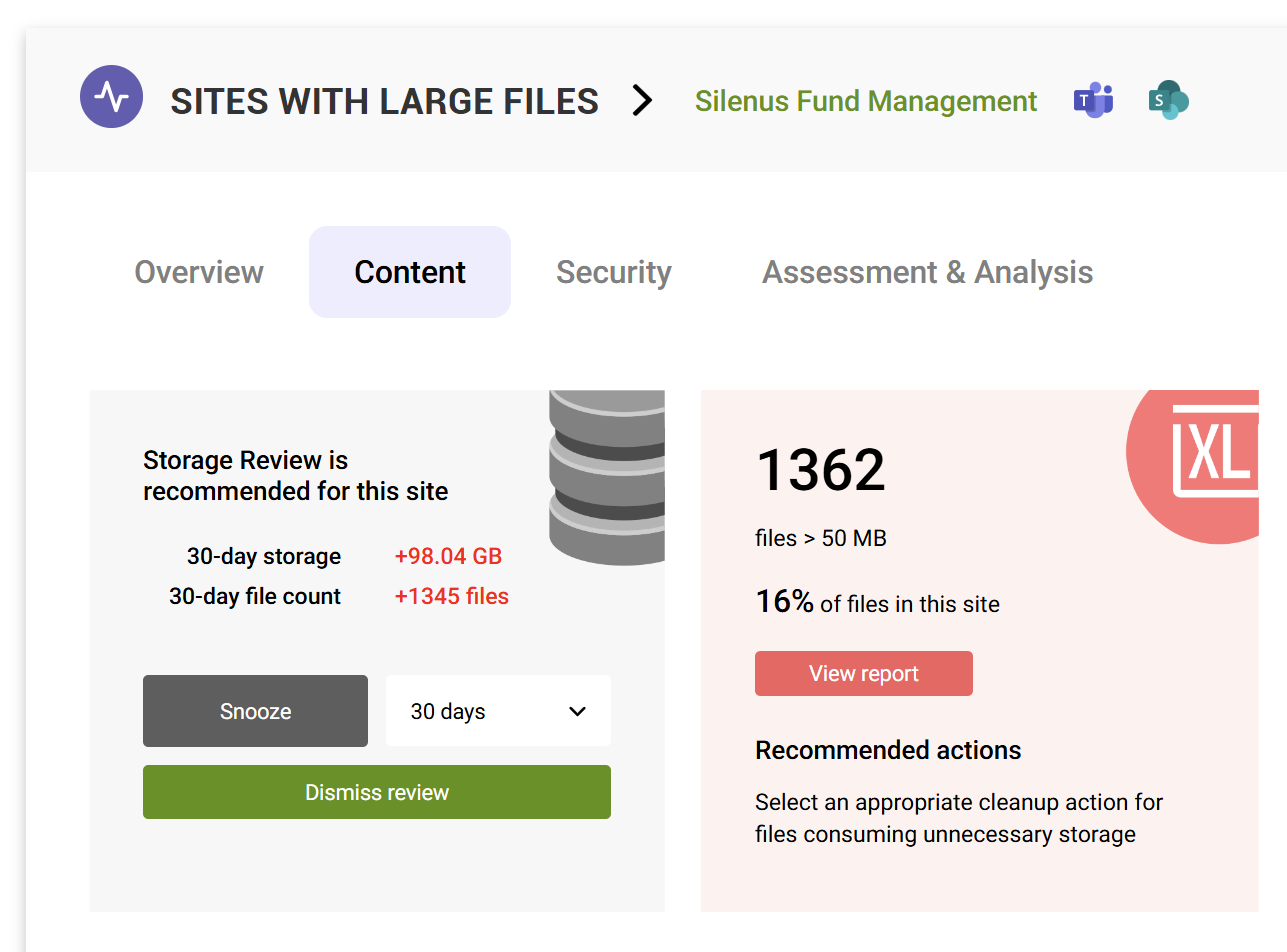This screenshot has height=952, width=1287.
Task: Click the 30-day storage label
Action: pyautogui.click(x=264, y=556)
